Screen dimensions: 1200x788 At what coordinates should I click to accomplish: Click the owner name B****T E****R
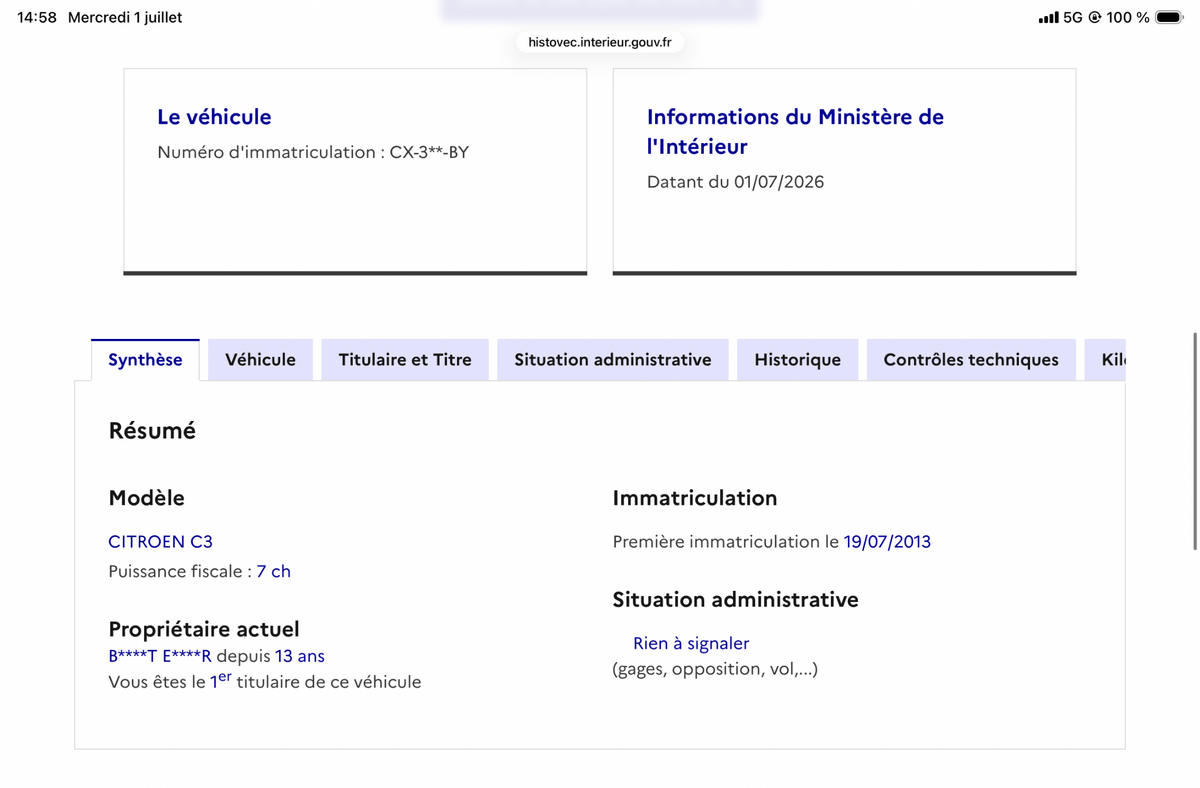point(160,656)
